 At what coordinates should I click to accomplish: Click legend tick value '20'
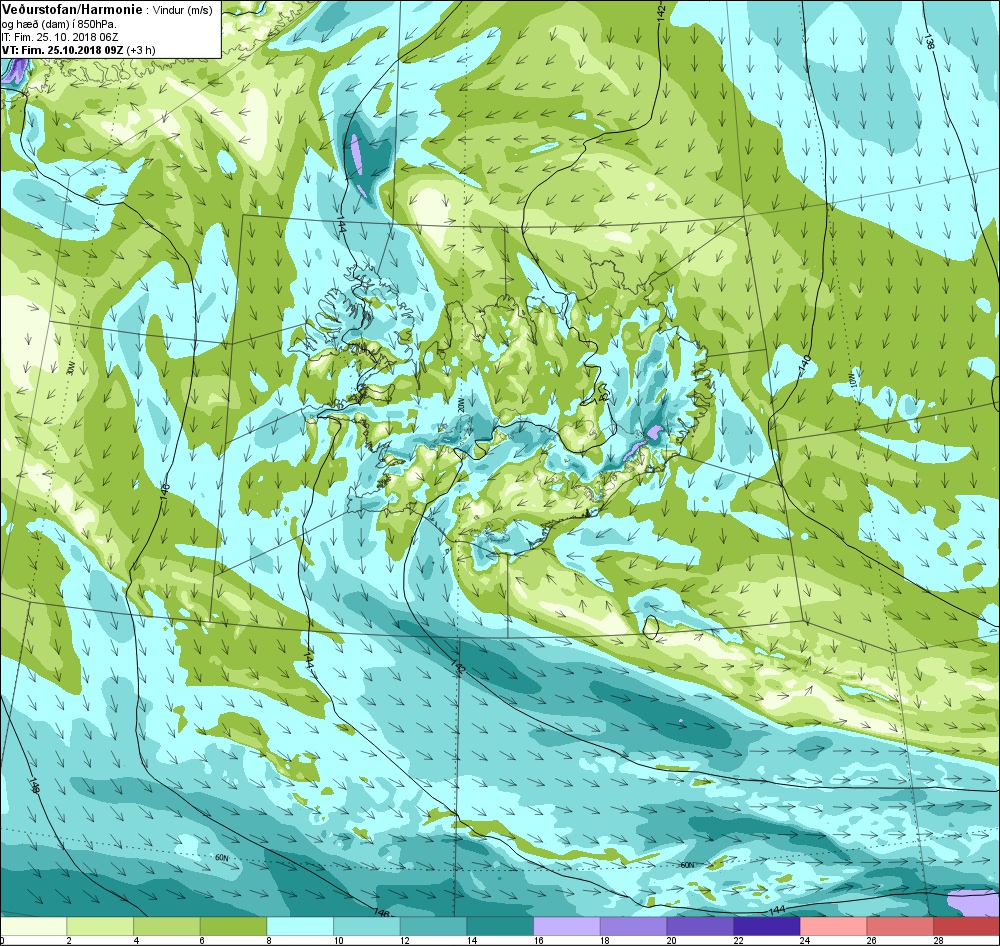(x=672, y=940)
